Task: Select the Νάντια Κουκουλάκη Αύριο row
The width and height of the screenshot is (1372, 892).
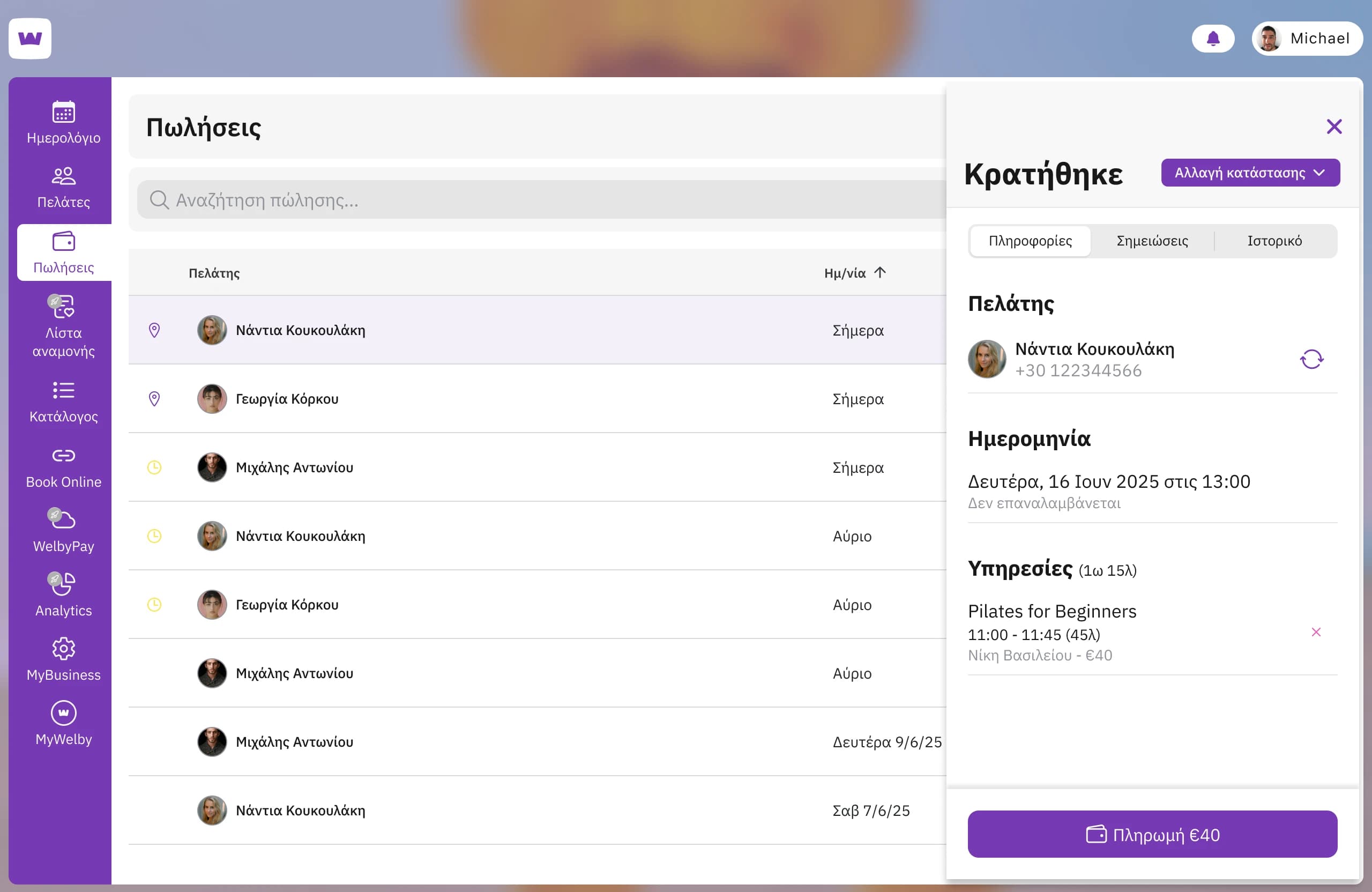Action: [537, 536]
